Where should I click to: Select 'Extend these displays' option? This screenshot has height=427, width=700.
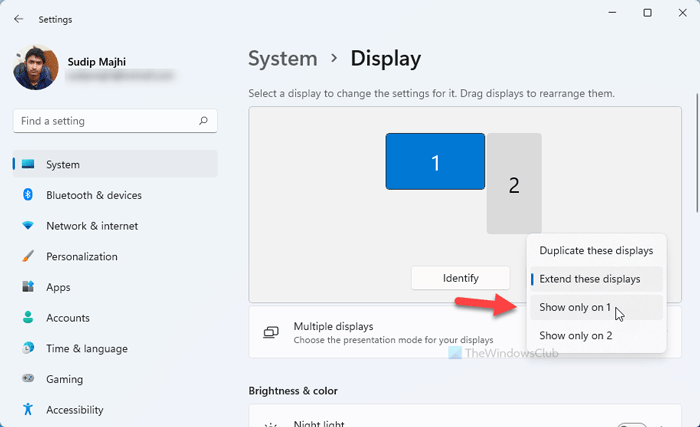click(589, 279)
